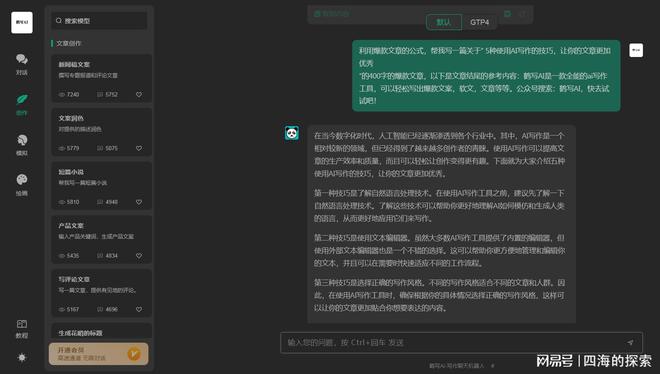Open the 生成花哨的标题 template card

click(x=101, y=332)
